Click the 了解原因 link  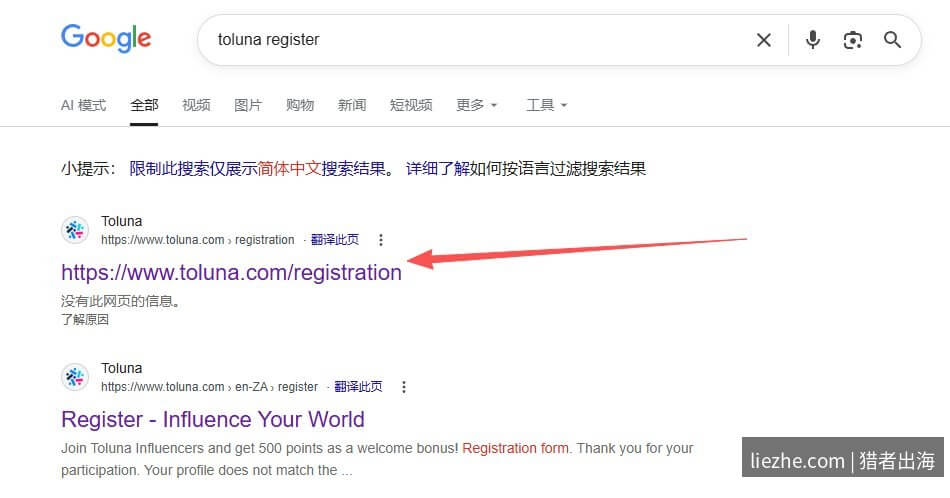pos(85,319)
